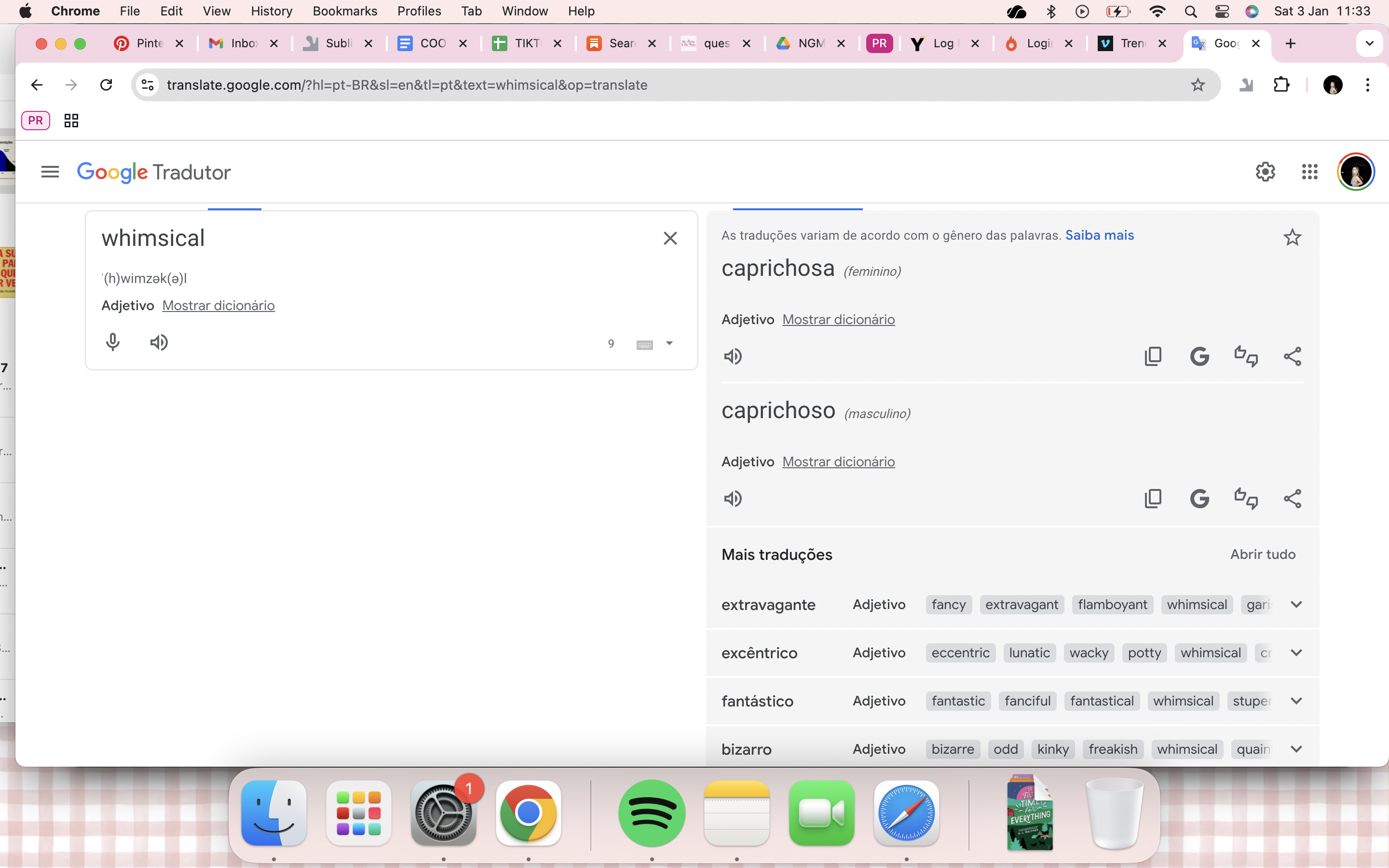The width and height of the screenshot is (1389, 868).
Task: Expand the fantástico translation row
Action: point(1296,701)
